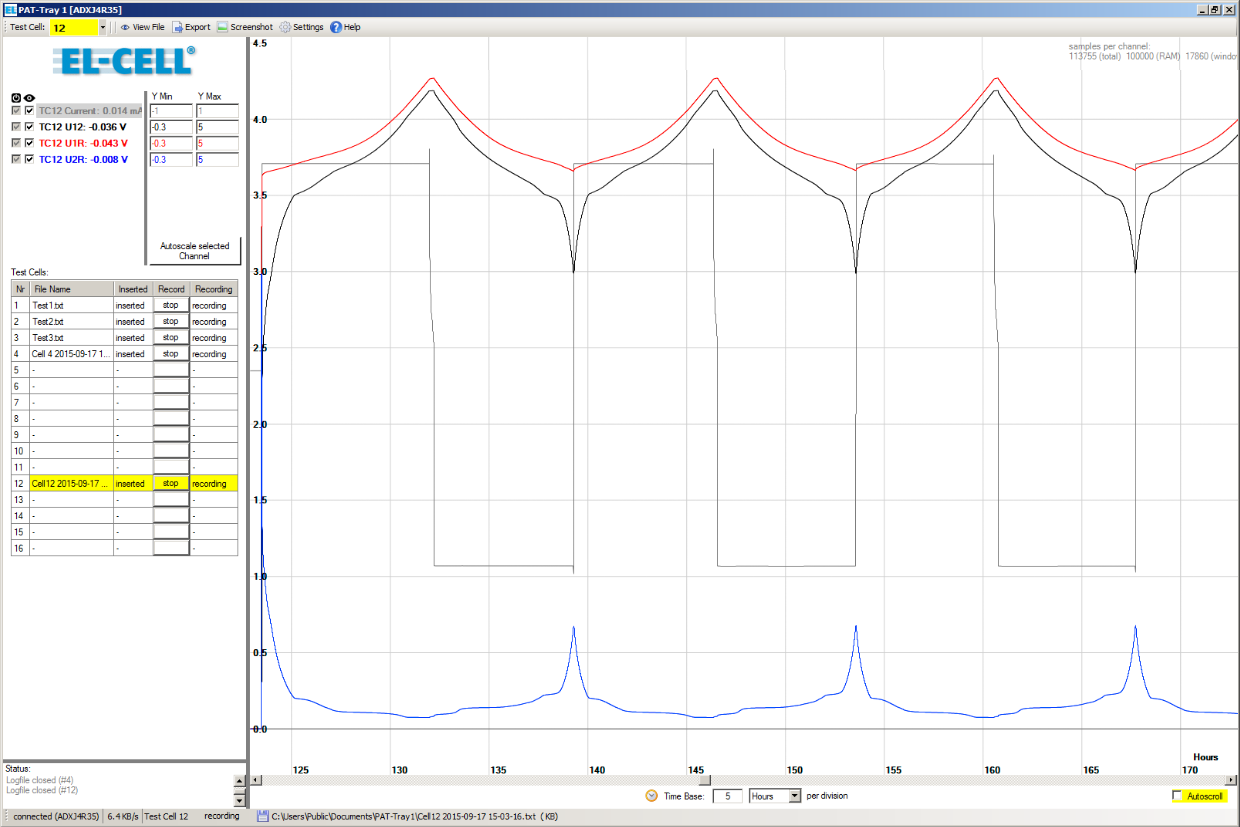Click the Test Cell value field showing 12

73,28
